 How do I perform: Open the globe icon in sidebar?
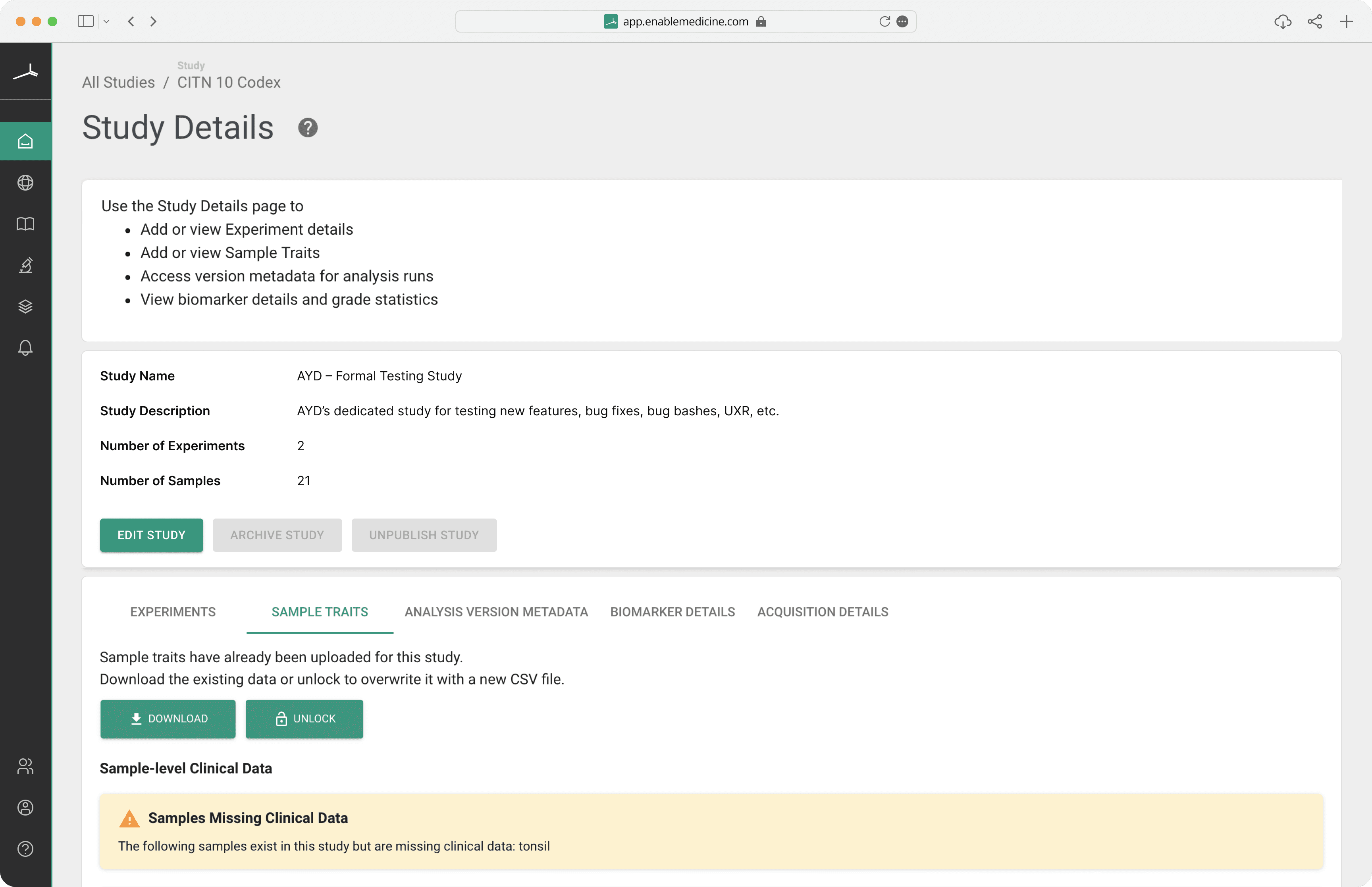(25, 183)
